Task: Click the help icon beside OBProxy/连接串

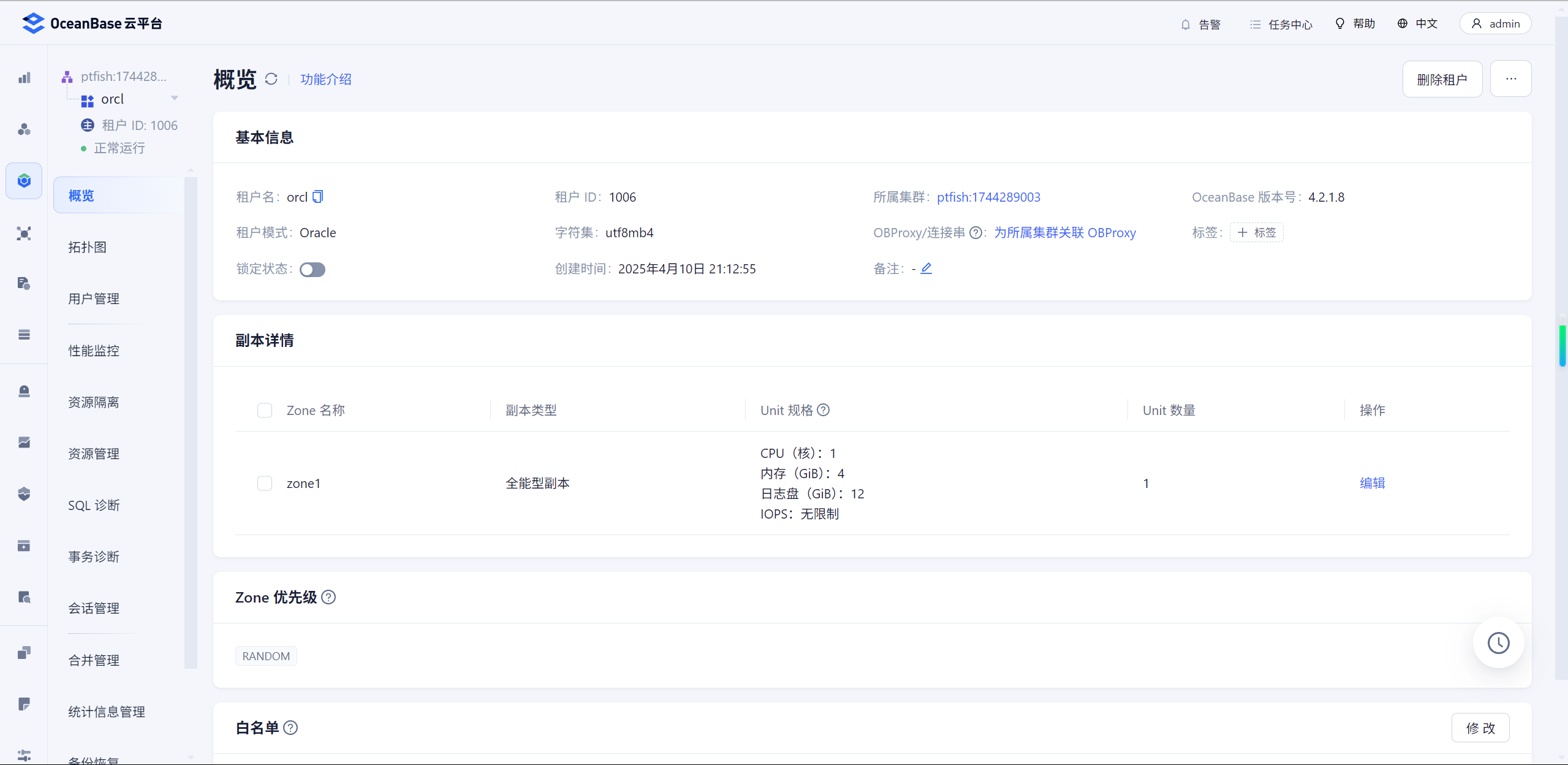Action: point(975,233)
